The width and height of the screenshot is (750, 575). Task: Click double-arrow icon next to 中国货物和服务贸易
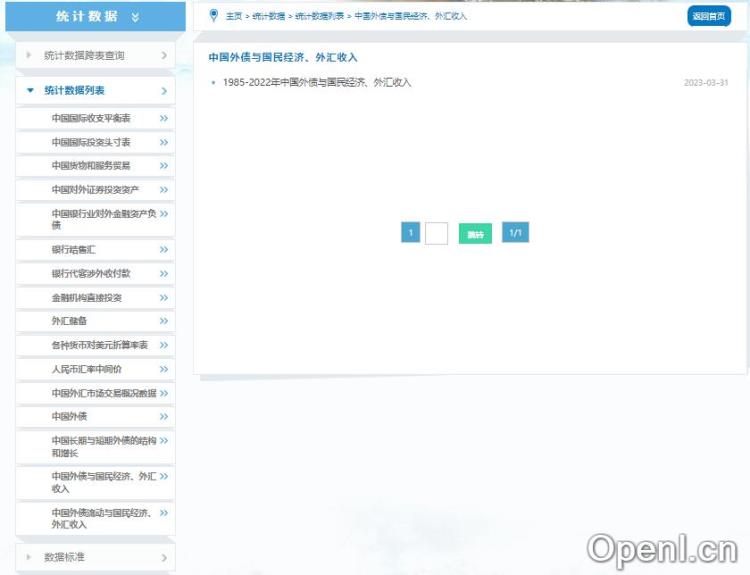[x=164, y=166]
